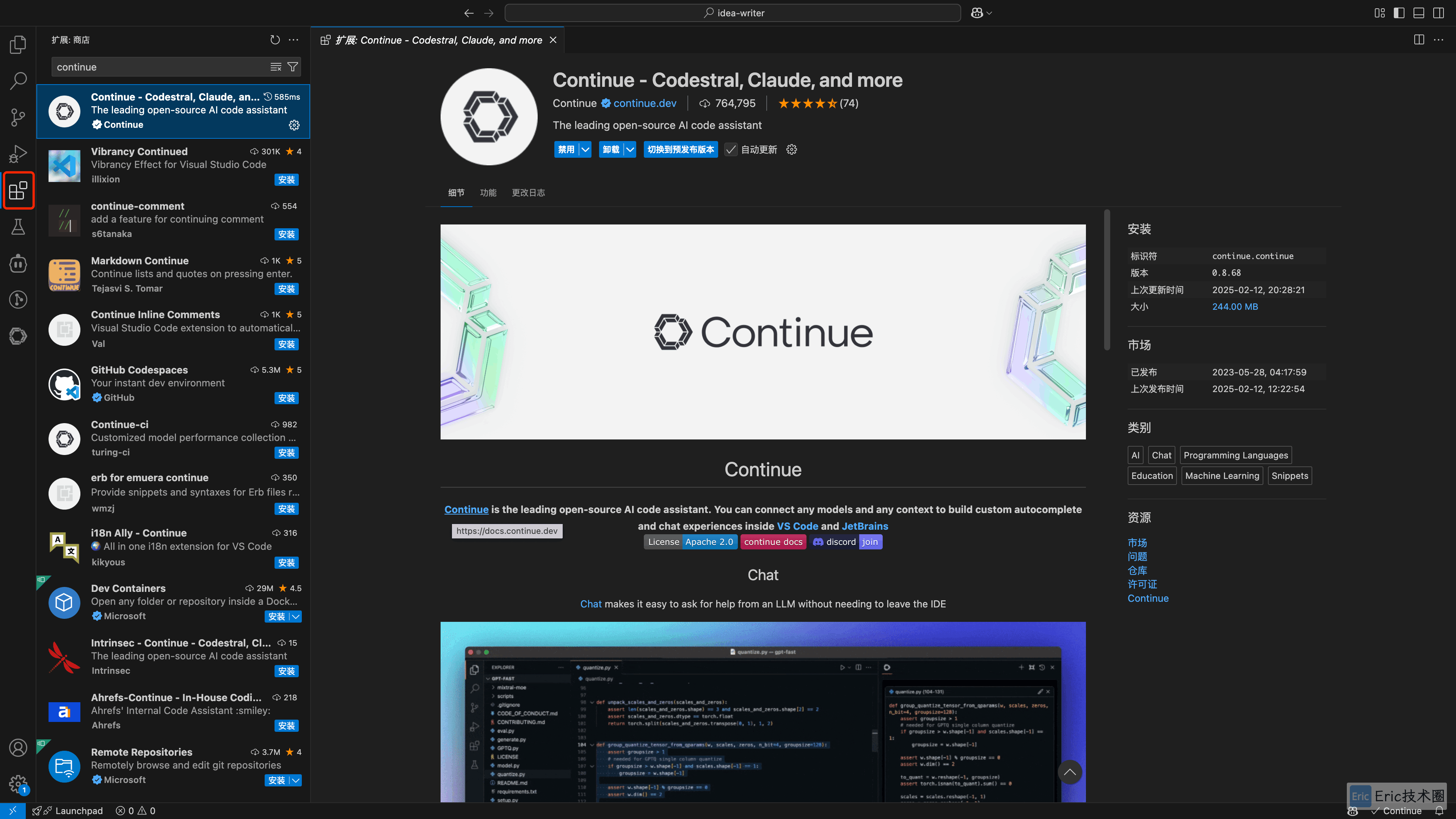Image resolution: width=1456 pixels, height=819 pixels.
Task: Click the 244.00 MB size link
Action: (x=1235, y=306)
